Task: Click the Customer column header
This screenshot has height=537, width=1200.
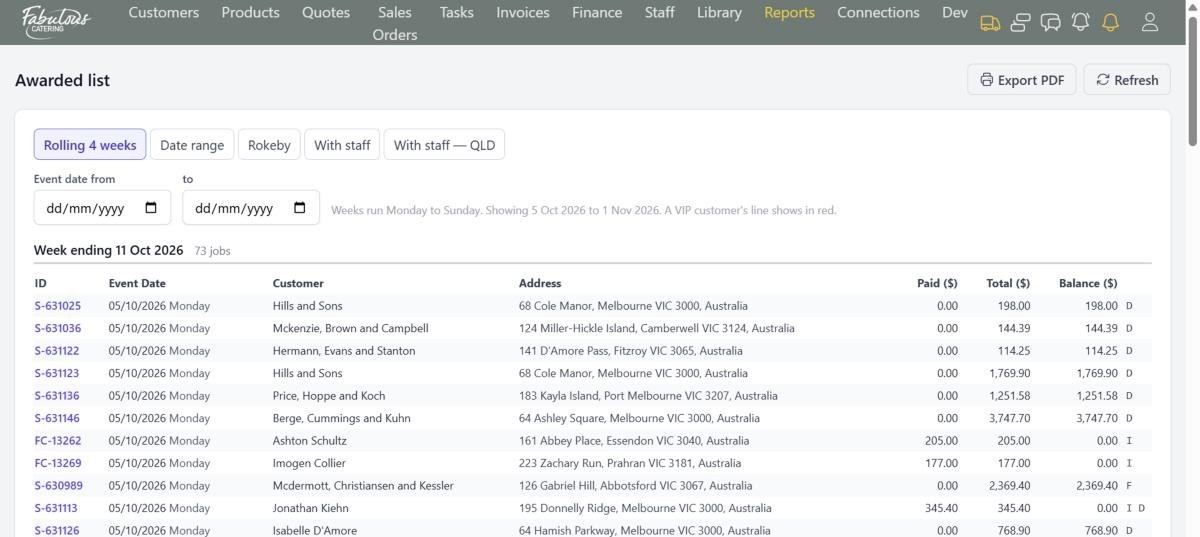Action: (x=298, y=283)
